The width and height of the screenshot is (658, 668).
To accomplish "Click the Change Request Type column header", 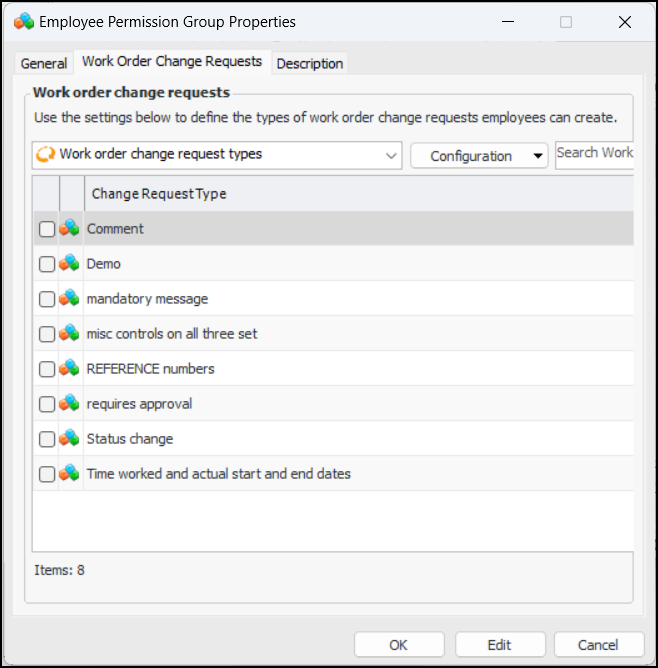I will (159, 194).
